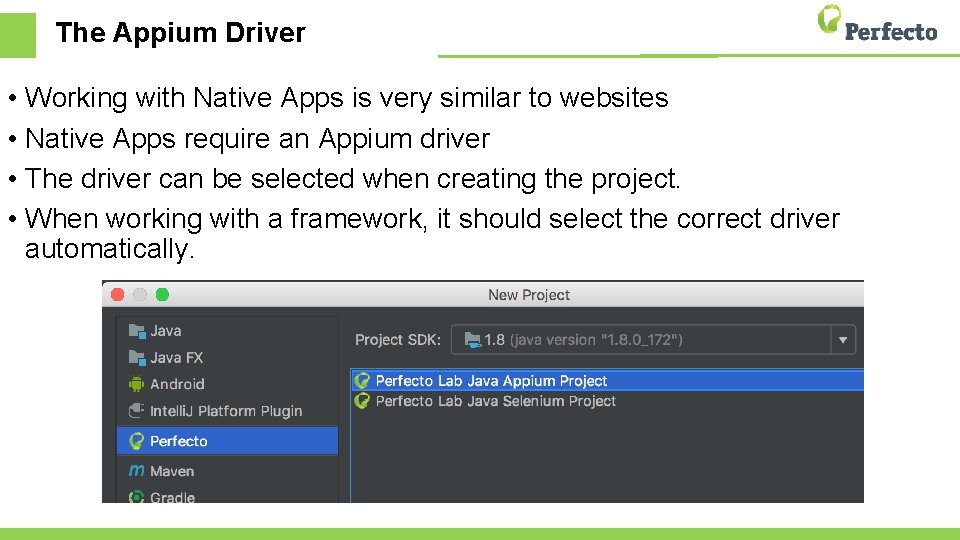Click the green Android robot icon
The image size is (960, 540).
[136, 384]
